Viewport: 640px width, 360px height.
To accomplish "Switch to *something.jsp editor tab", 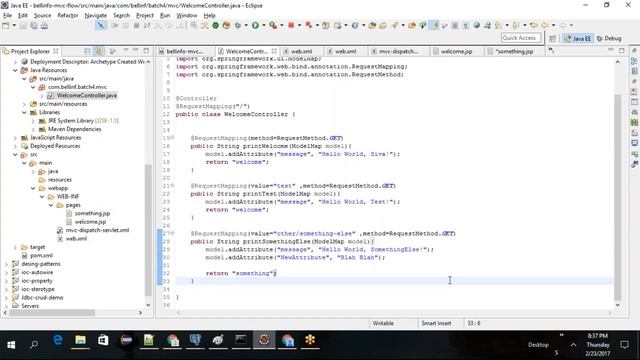I will click(x=514, y=51).
